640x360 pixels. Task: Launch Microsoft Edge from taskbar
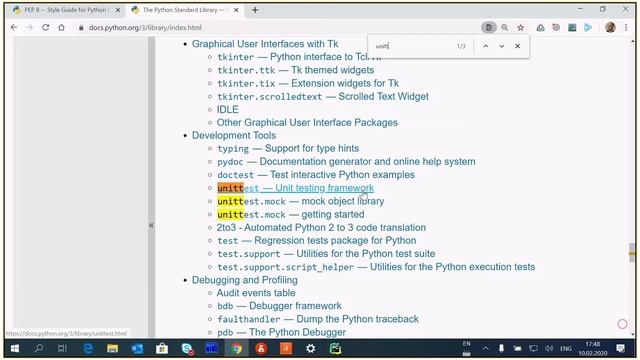88,349
